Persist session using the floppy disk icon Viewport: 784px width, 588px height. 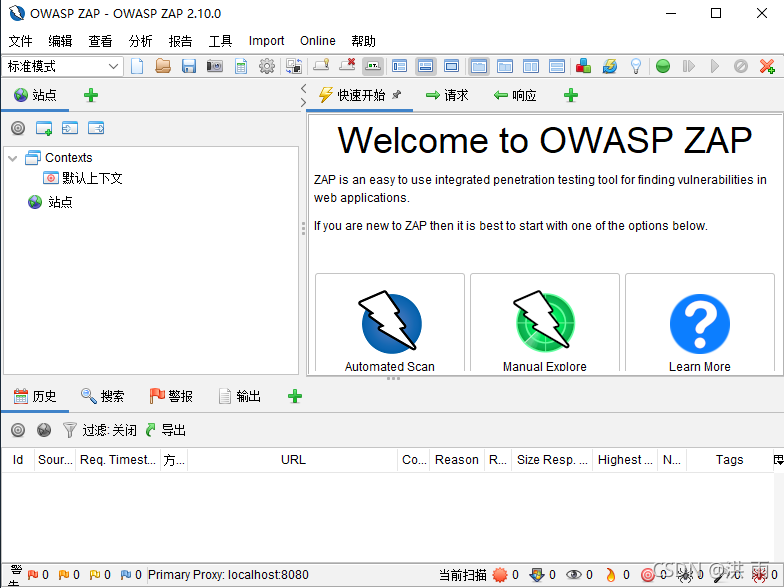189,66
